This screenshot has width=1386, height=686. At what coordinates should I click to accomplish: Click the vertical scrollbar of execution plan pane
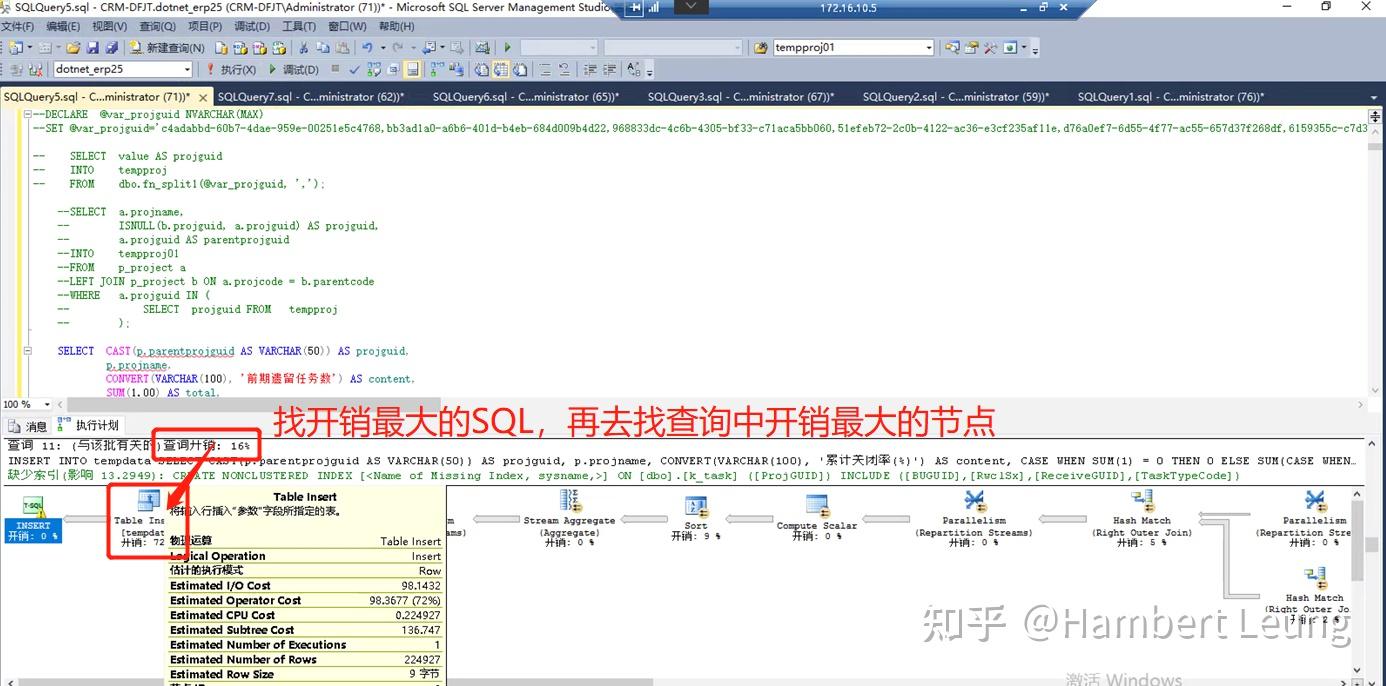click(1358, 580)
